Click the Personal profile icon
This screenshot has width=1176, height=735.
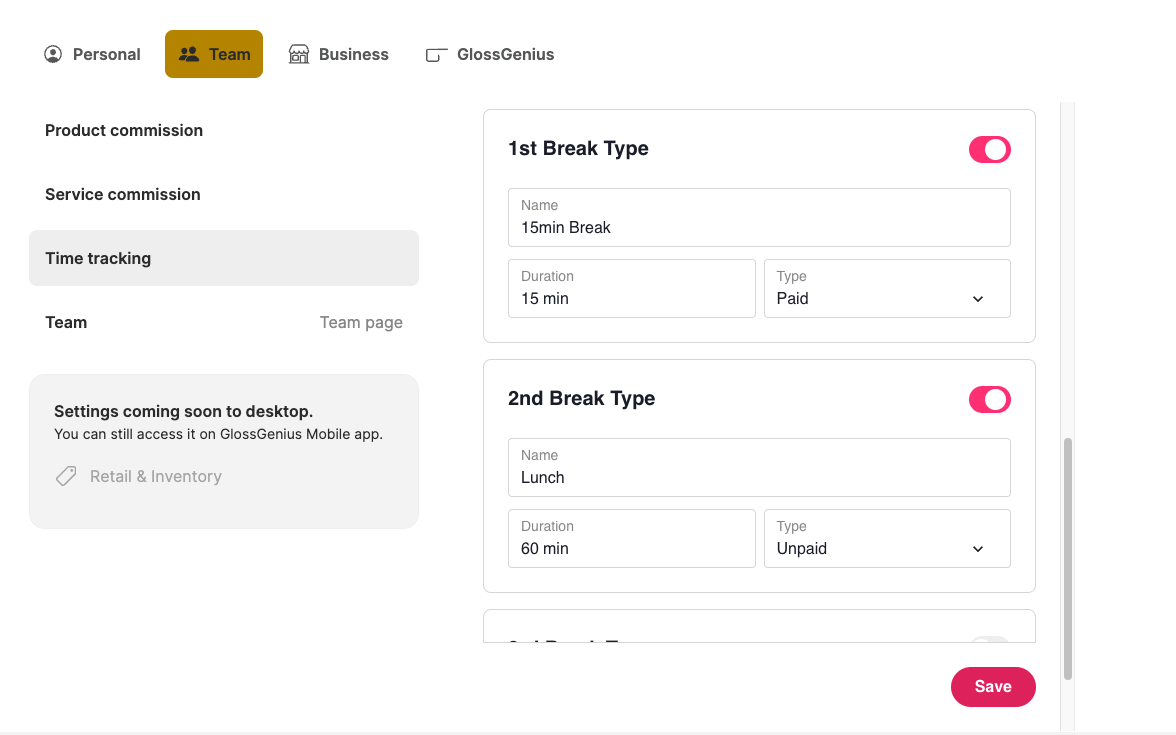(53, 54)
